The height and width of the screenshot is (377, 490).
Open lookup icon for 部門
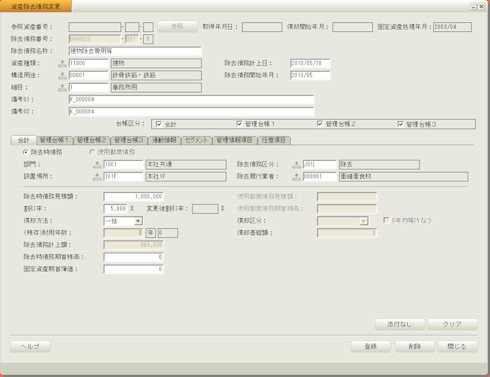pos(97,164)
